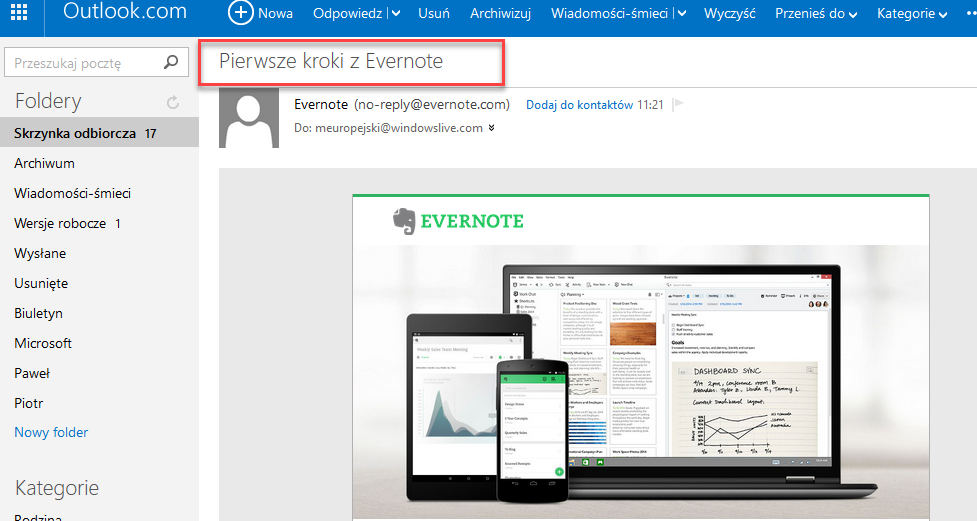Image resolution: width=977 pixels, height=521 pixels.
Task: Refresh folders with the circular arrow icon
Action: [173, 102]
